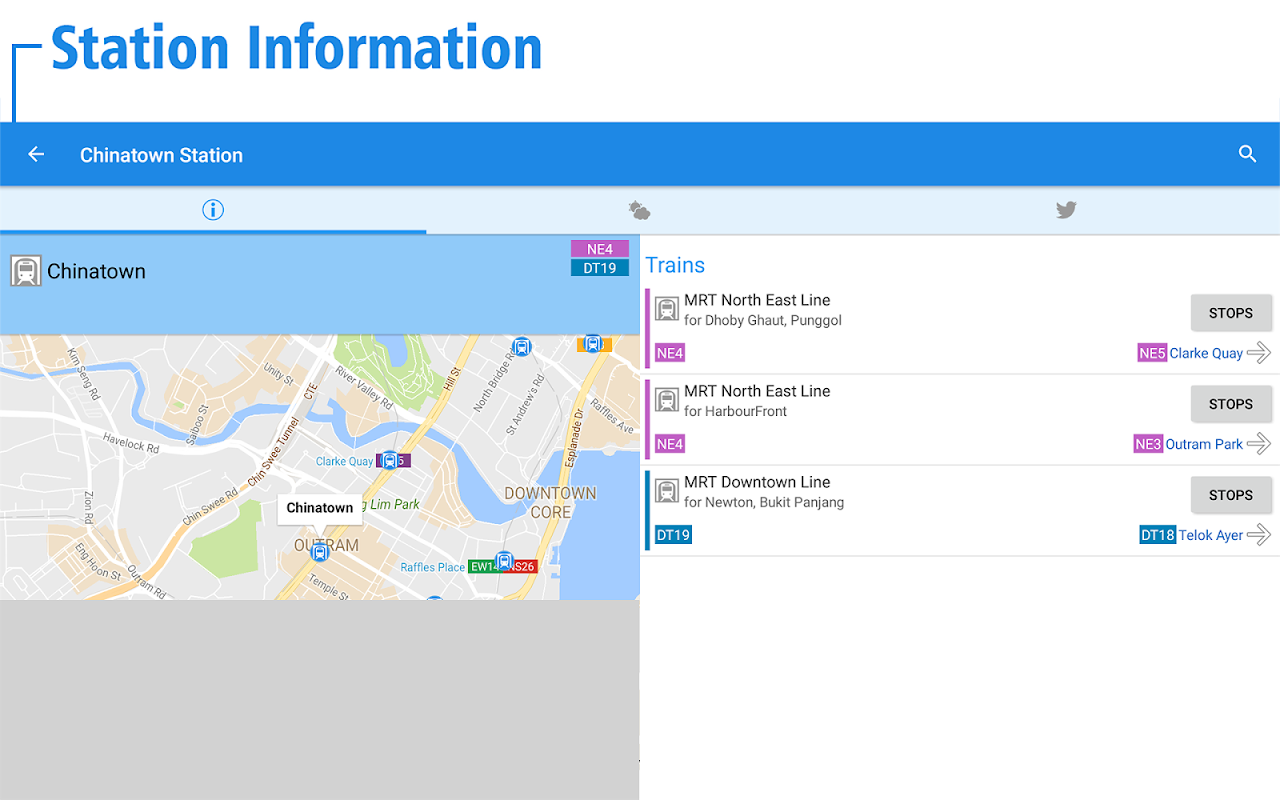
Task: Switch to the station info tab
Action: coord(213,210)
